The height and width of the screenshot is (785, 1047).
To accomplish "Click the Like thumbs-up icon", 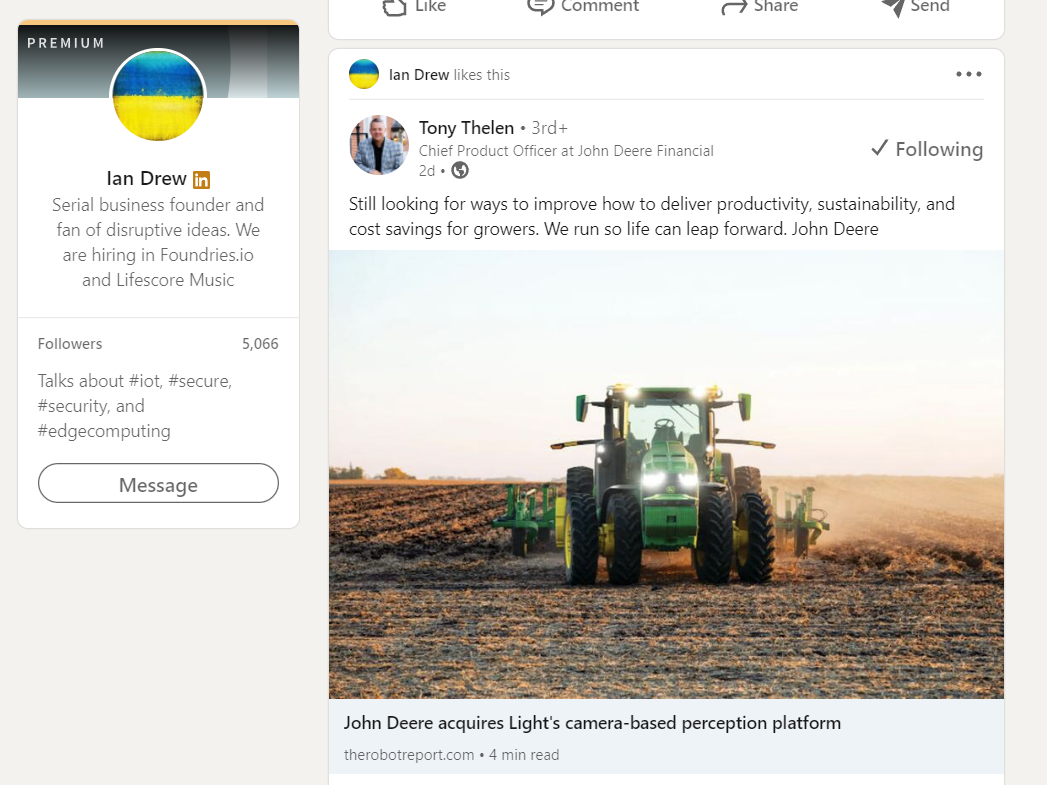I will 395,6.
